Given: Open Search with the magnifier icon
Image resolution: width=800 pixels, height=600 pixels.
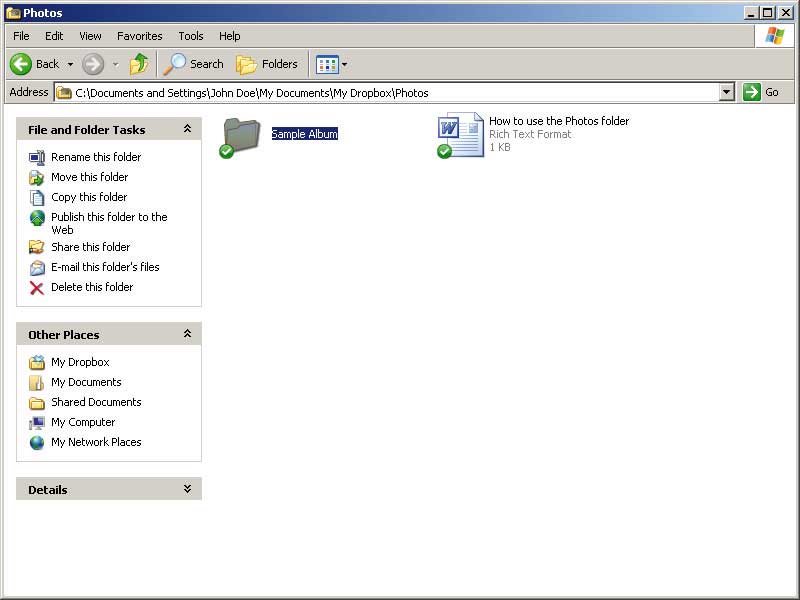Looking at the screenshot, I should click(174, 64).
